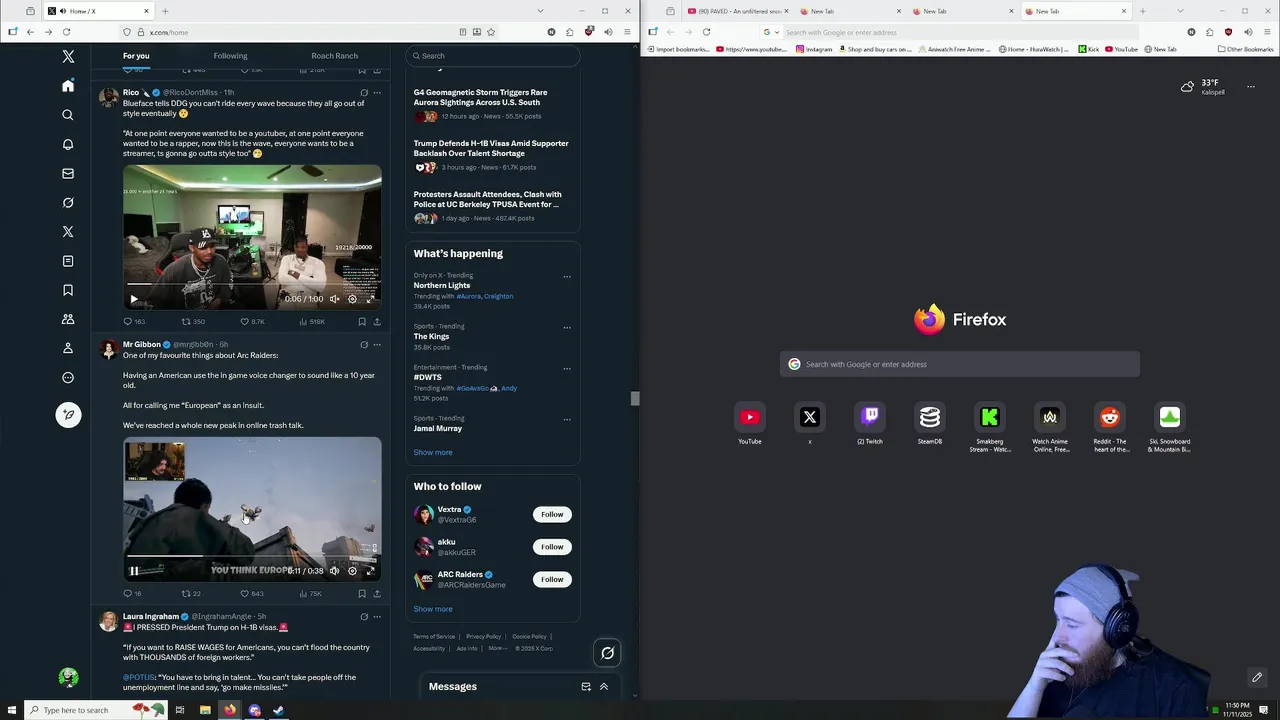Open options for Northern Lights trend
Screen dimensions: 1280x720
[567, 276]
